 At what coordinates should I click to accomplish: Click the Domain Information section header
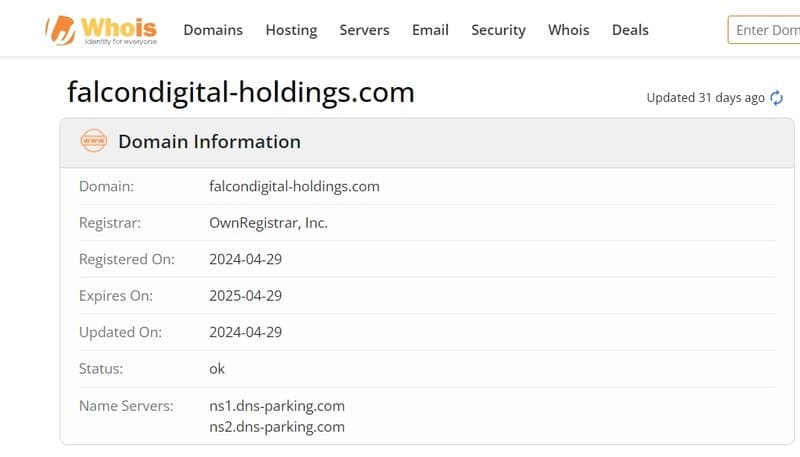(x=427, y=142)
